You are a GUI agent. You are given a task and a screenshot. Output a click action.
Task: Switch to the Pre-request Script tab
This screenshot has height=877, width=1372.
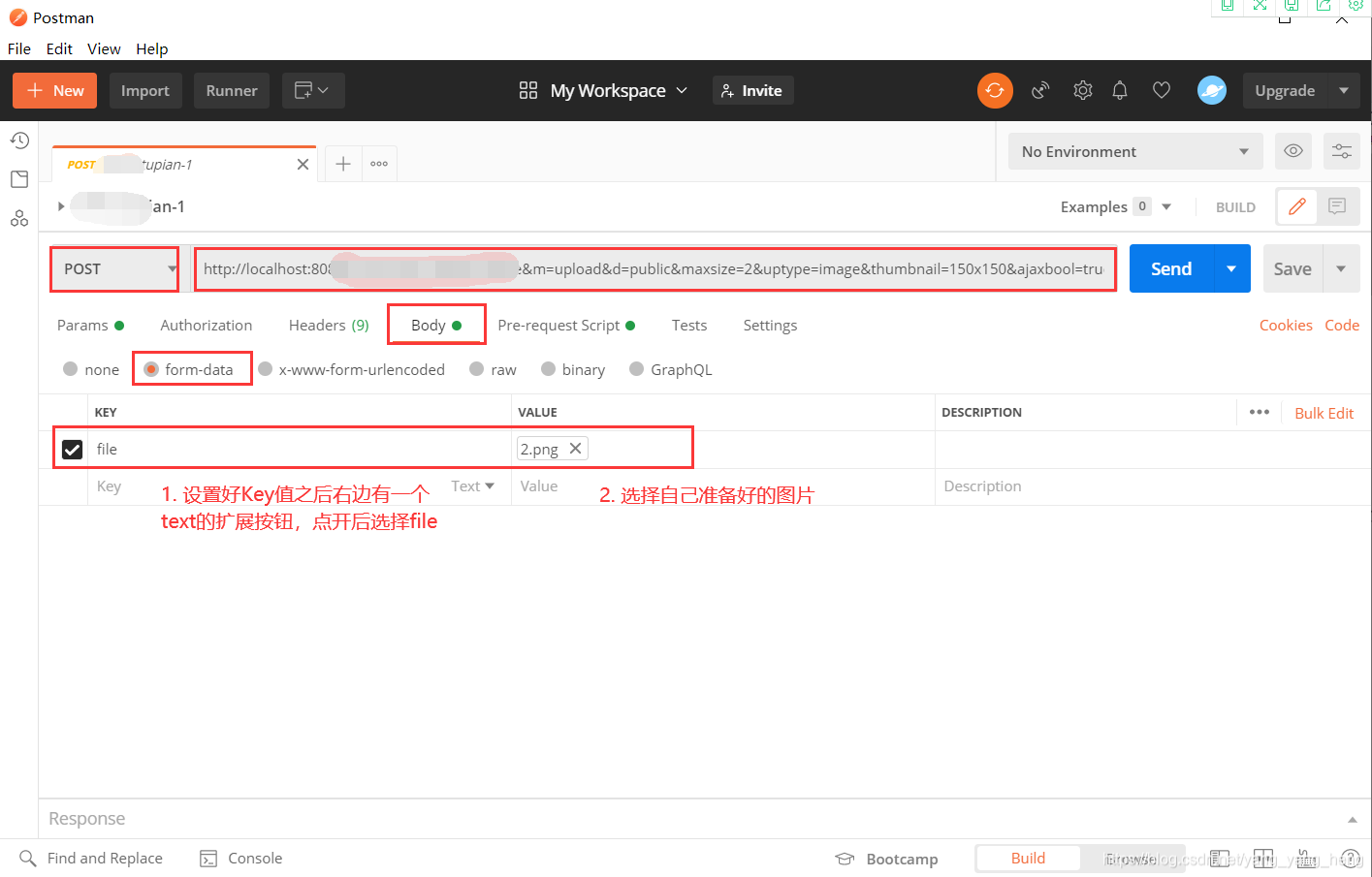click(x=566, y=326)
